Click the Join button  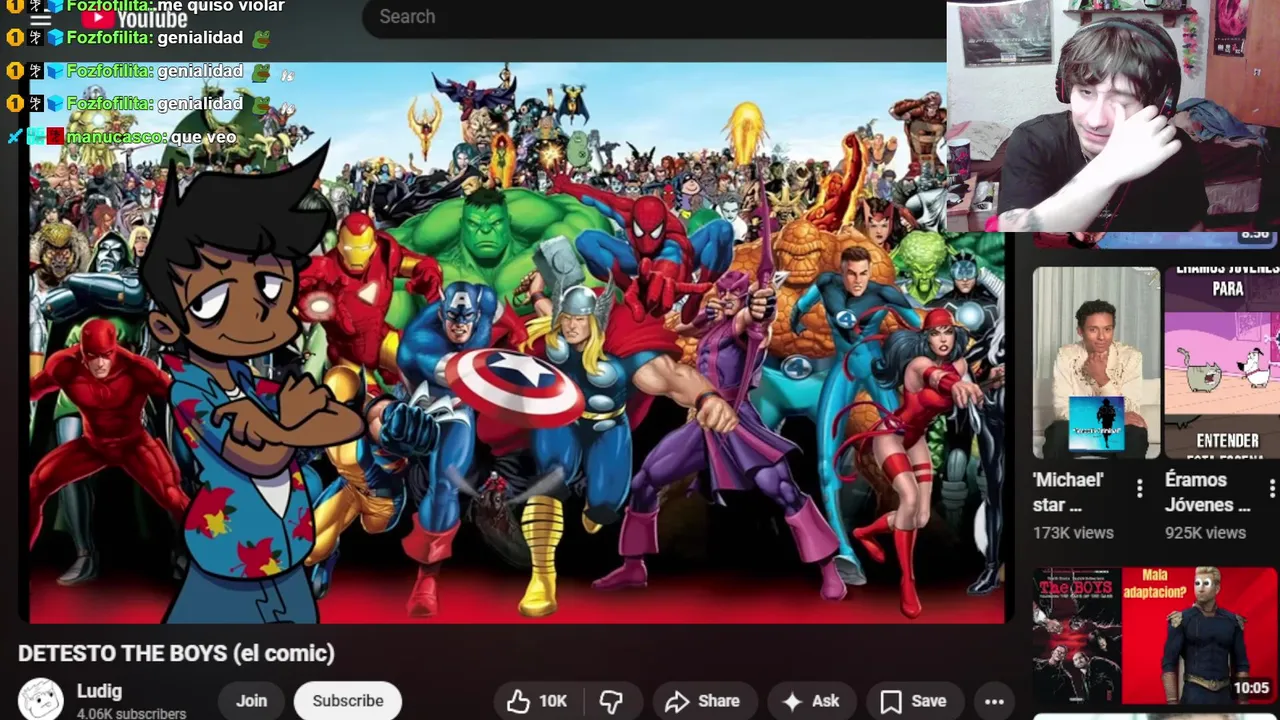251,701
